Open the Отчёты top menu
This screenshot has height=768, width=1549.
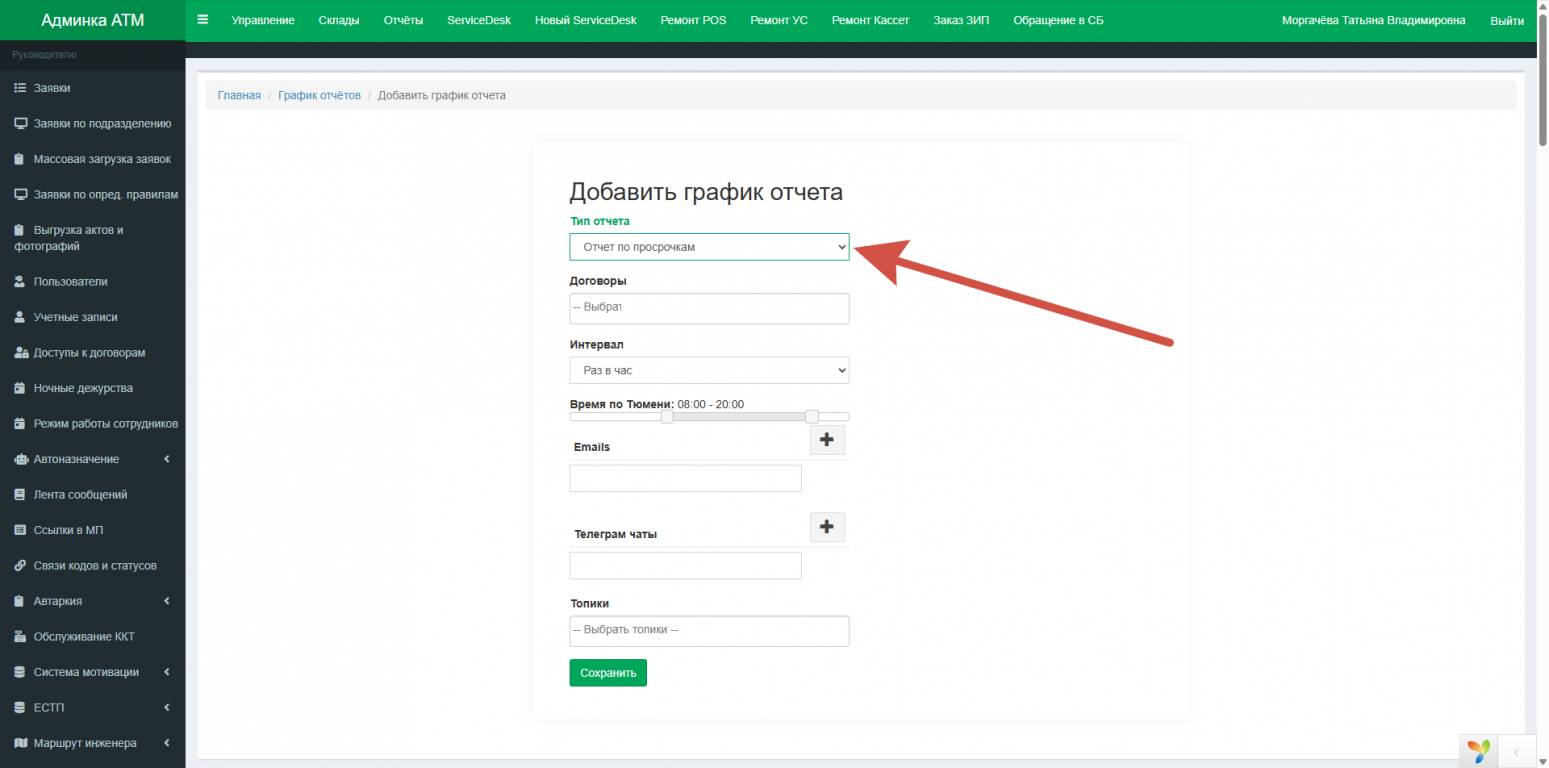[403, 20]
